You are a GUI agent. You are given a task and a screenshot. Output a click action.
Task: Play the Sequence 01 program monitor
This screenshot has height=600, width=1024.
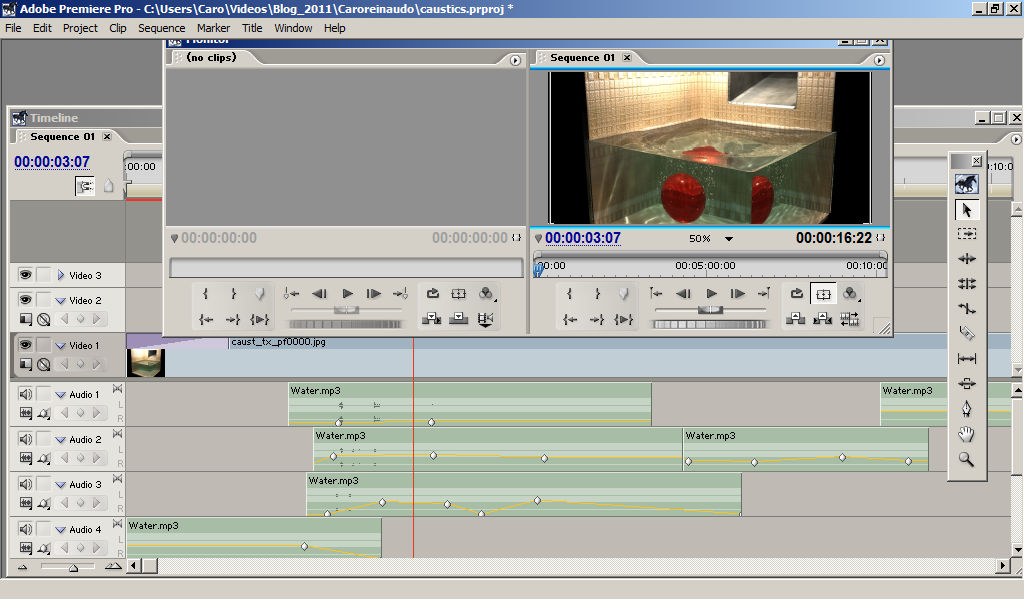click(x=711, y=294)
